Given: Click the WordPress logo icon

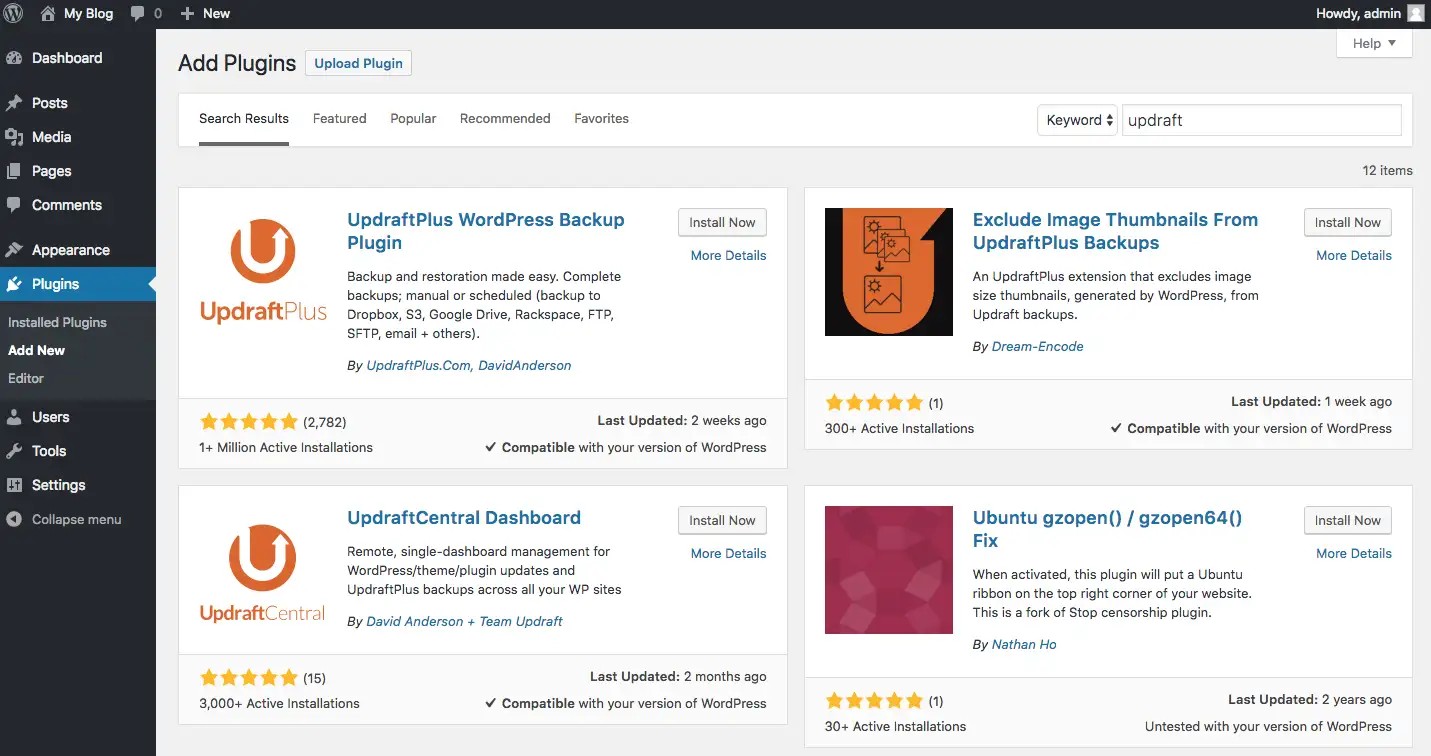Looking at the screenshot, I should point(14,14).
